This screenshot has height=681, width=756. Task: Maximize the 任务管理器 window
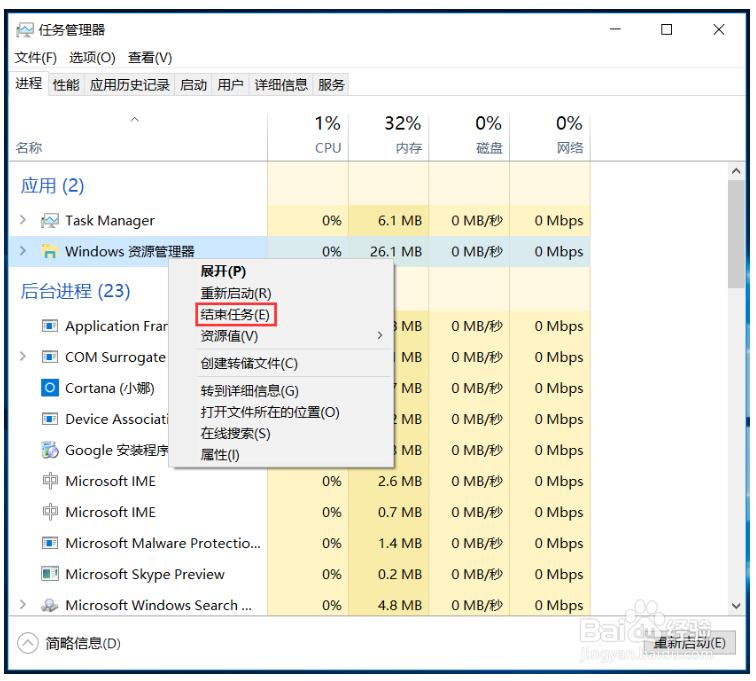pyautogui.click(x=666, y=29)
